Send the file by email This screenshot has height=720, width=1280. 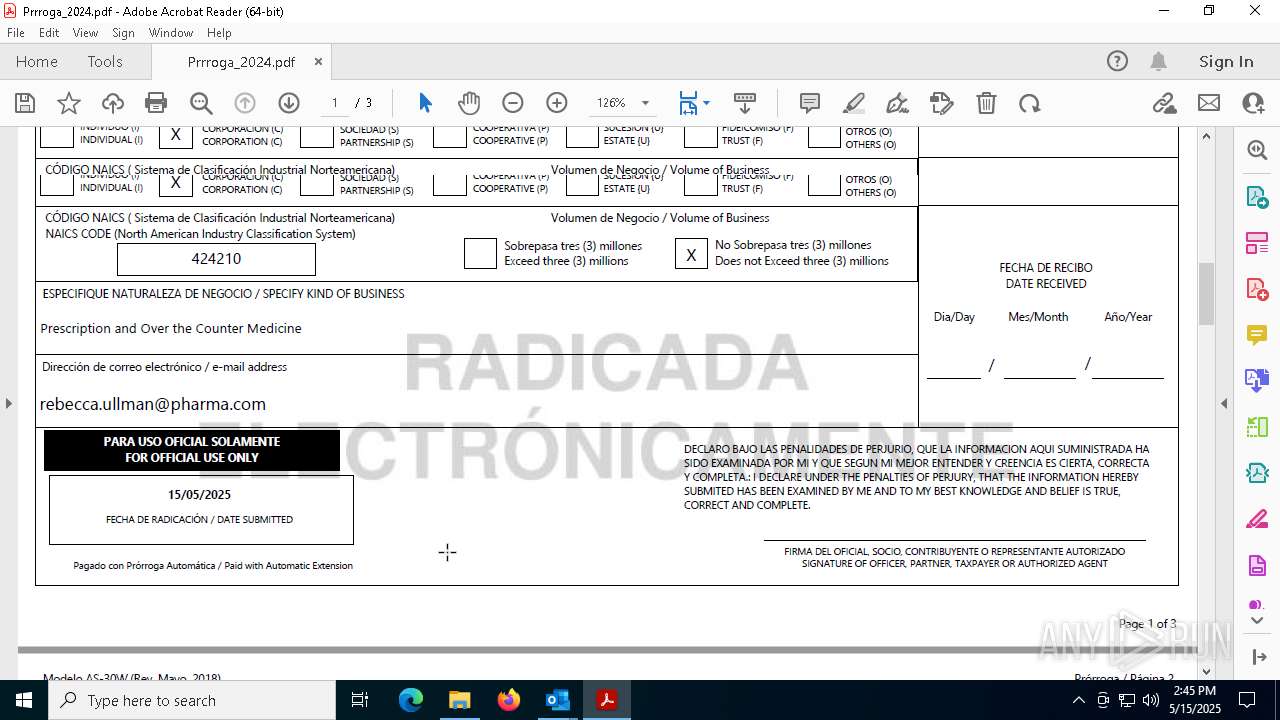coord(1209,103)
